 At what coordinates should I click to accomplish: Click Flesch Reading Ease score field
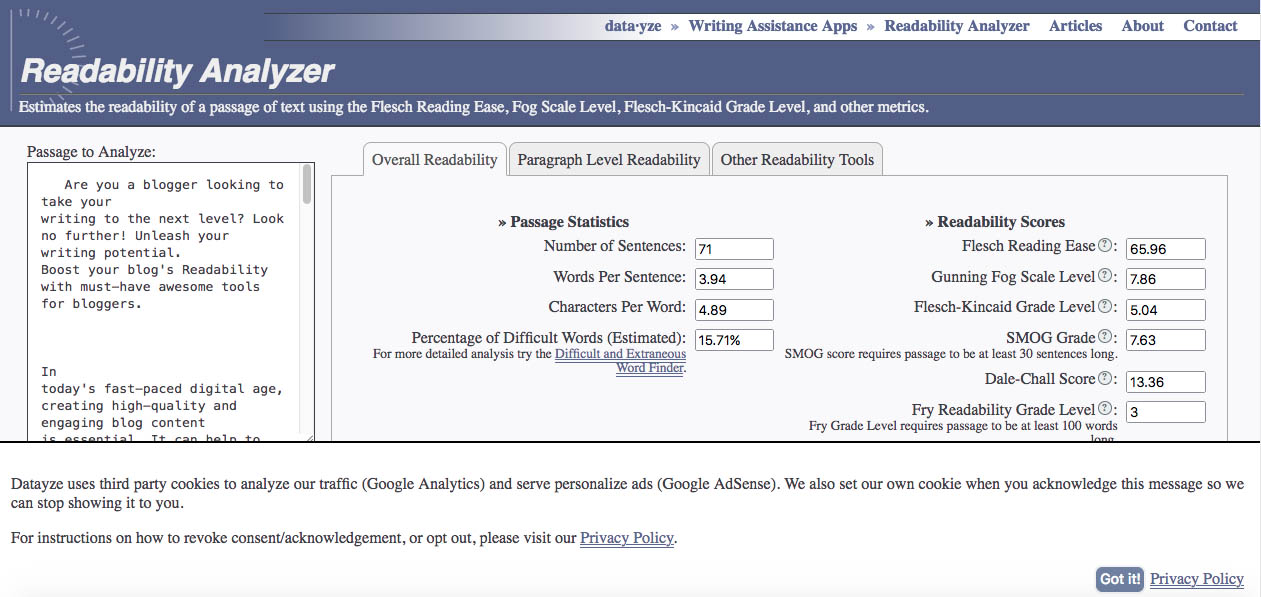[x=1166, y=249]
